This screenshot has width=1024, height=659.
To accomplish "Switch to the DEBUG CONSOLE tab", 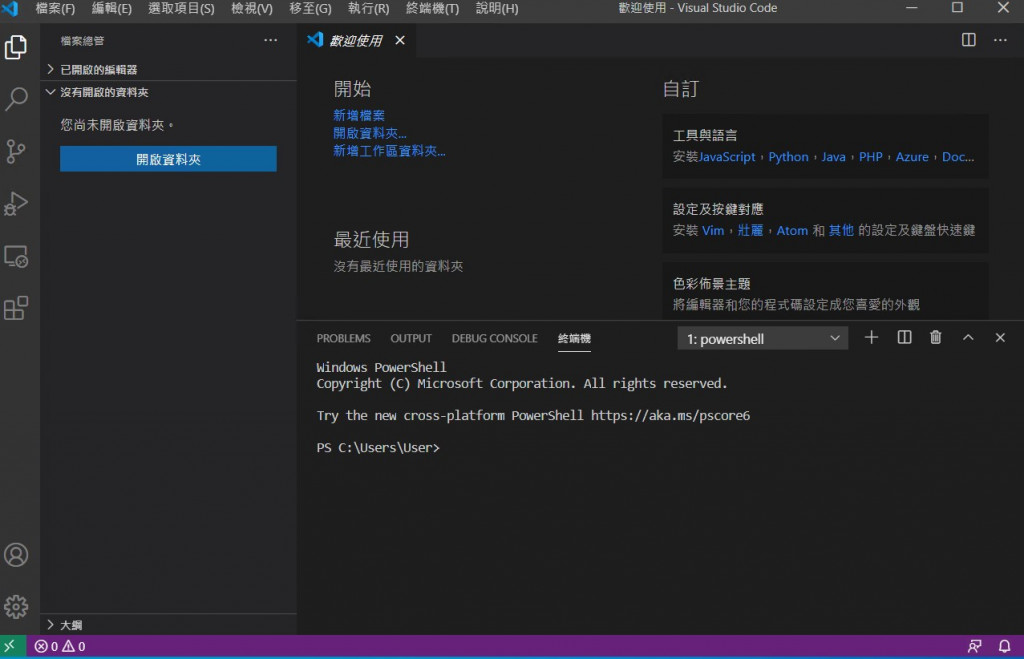I will pos(494,338).
